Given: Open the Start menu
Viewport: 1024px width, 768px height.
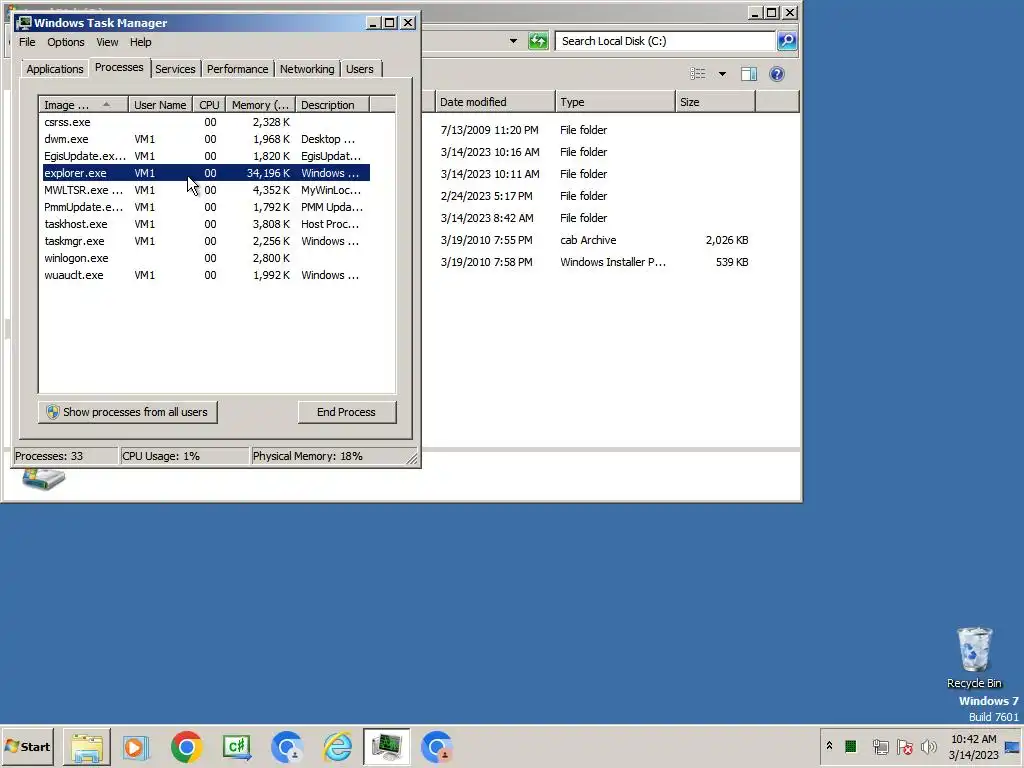Looking at the screenshot, I should (27, 746).
